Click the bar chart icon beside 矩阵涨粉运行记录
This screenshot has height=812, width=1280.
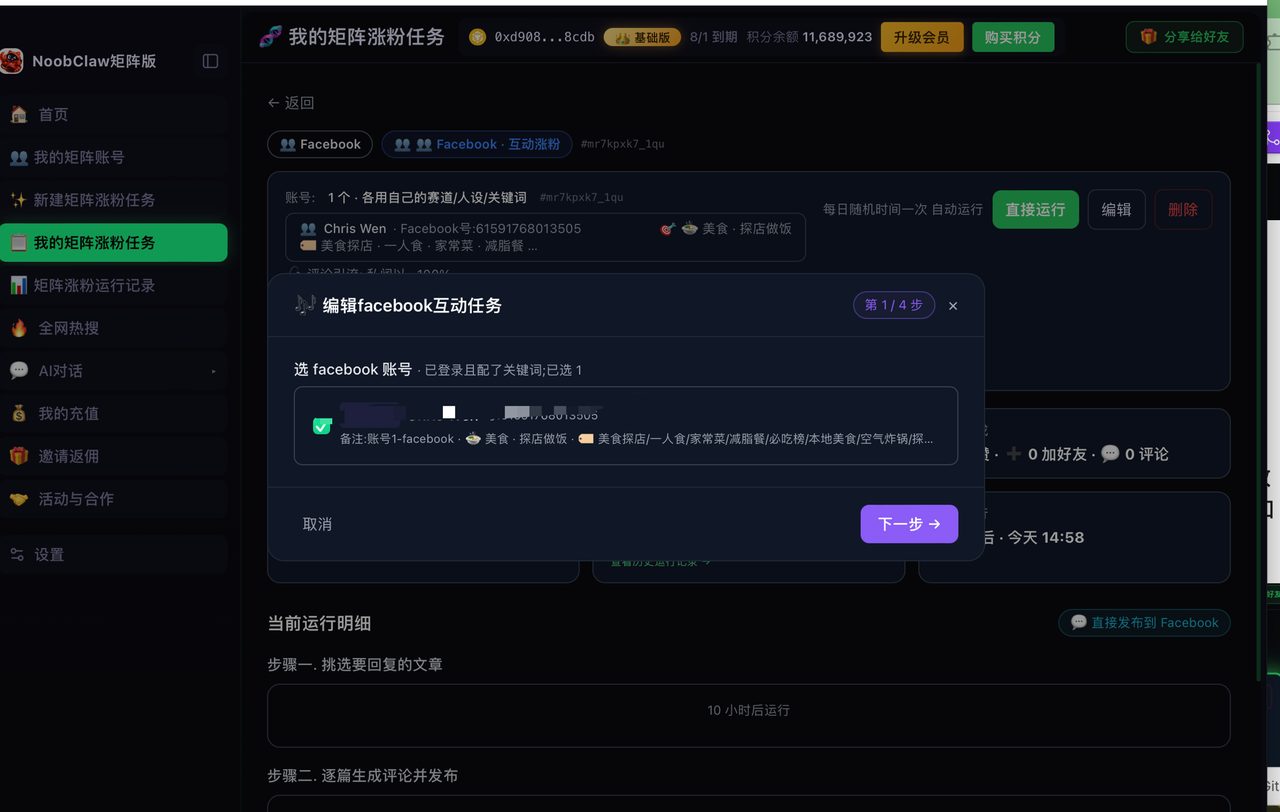point(18,286)
